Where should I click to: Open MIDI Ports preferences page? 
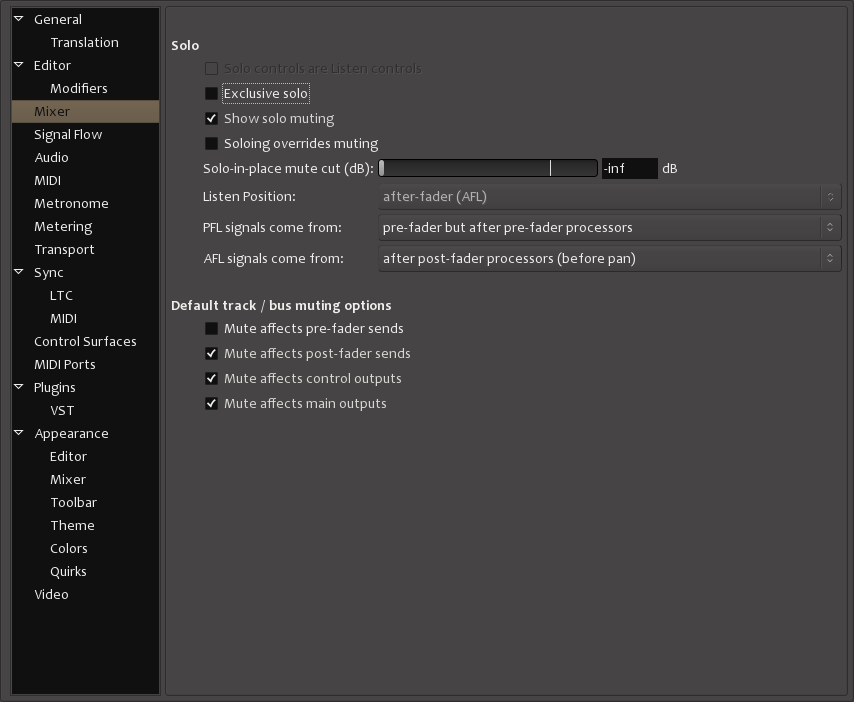pos(65,364)
